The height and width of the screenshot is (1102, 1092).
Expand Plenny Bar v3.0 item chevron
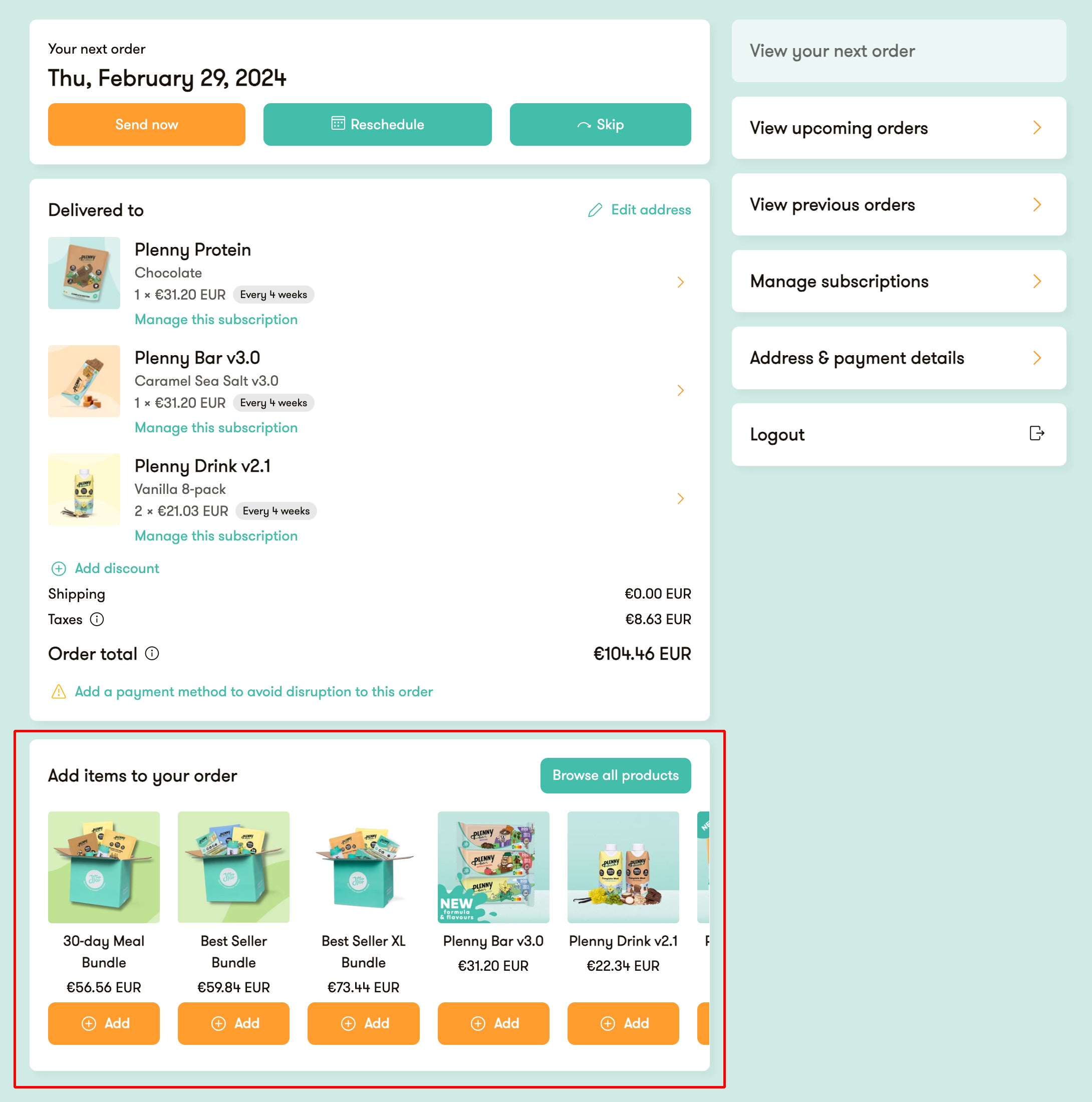click(680, 390)
